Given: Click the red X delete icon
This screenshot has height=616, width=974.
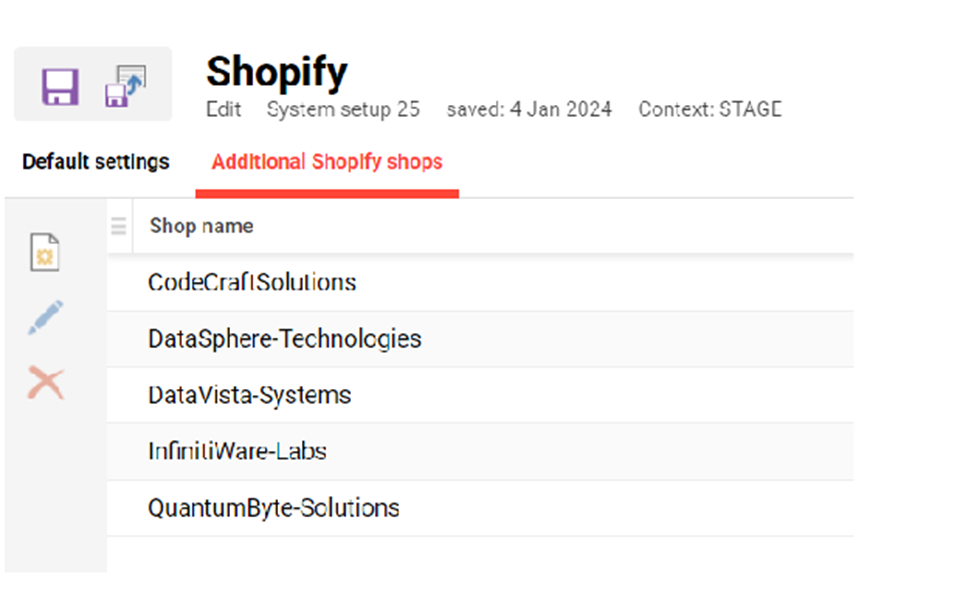Looking at the screenshot, I should tap(45, 382).
